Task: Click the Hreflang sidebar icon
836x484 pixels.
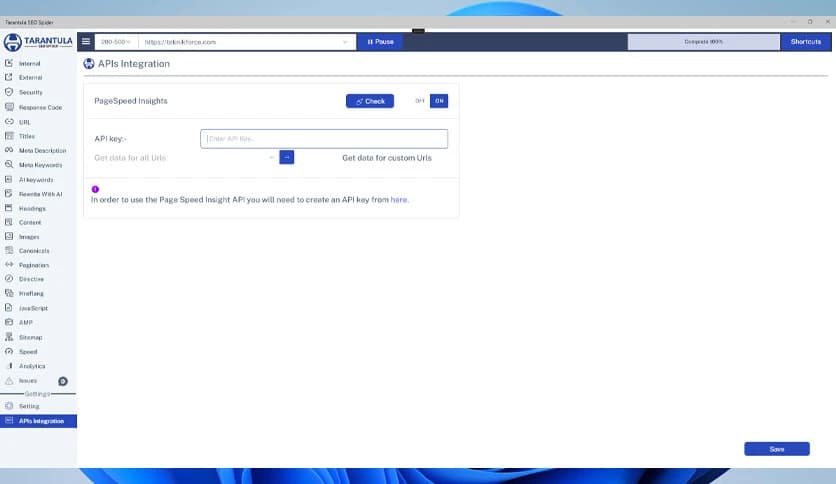Action: [9, 293]
